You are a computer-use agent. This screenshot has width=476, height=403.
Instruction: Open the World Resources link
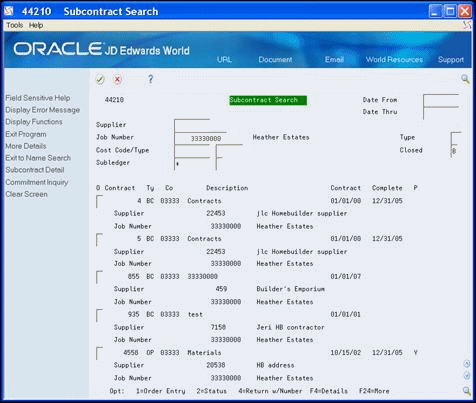click(394, 60)
